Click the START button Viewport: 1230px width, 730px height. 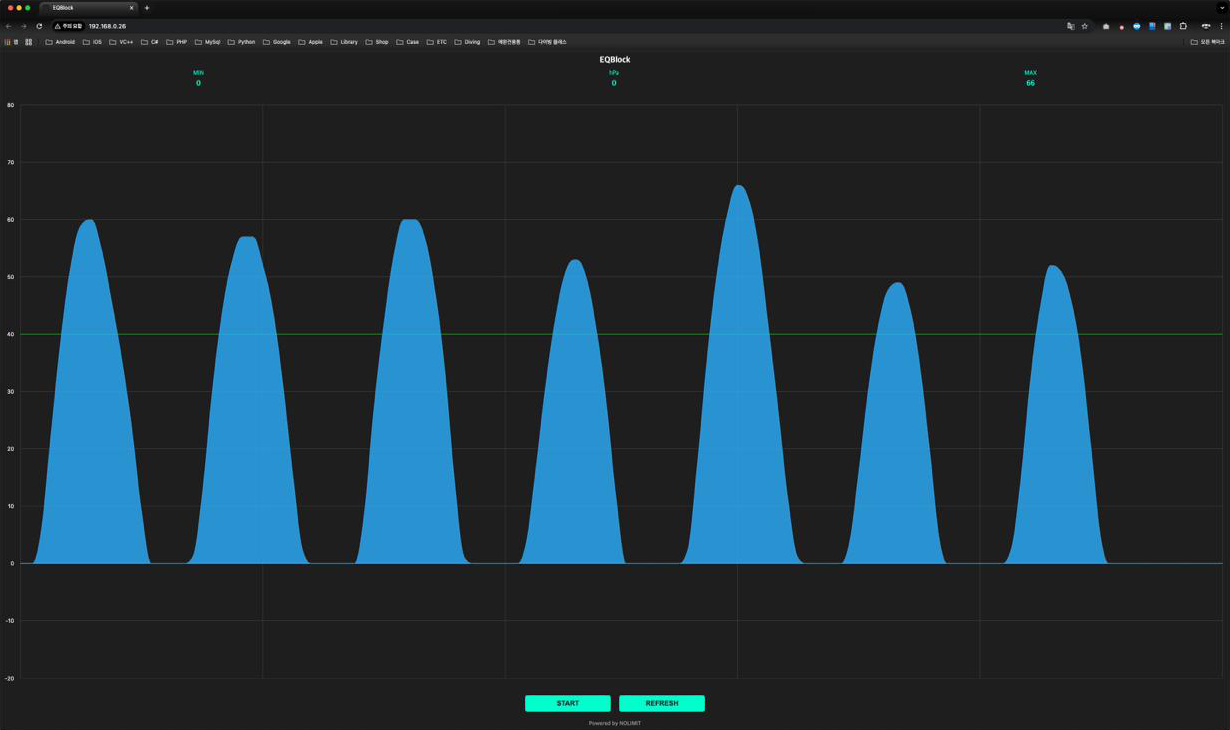pos(567,703)
